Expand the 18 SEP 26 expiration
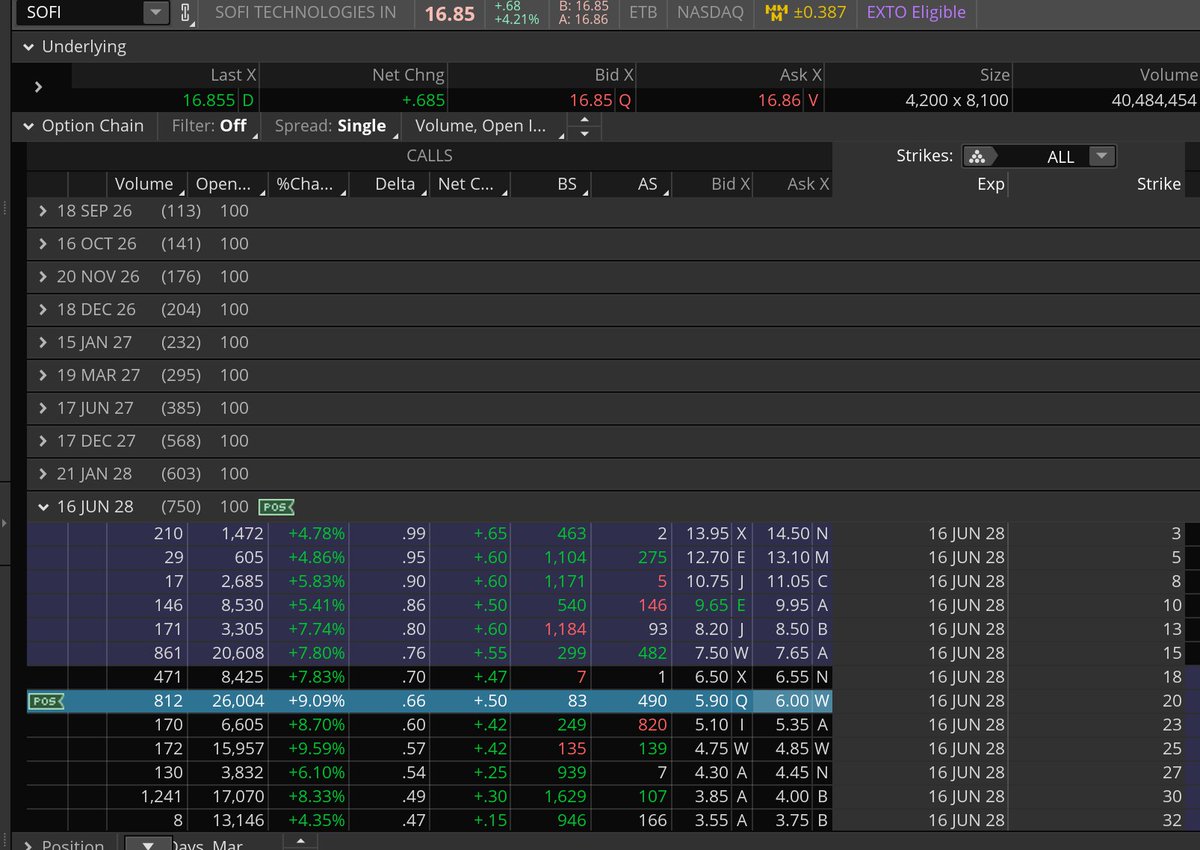Image resolution: width=1200 pixels, height=850 pixels. point(42,211)
